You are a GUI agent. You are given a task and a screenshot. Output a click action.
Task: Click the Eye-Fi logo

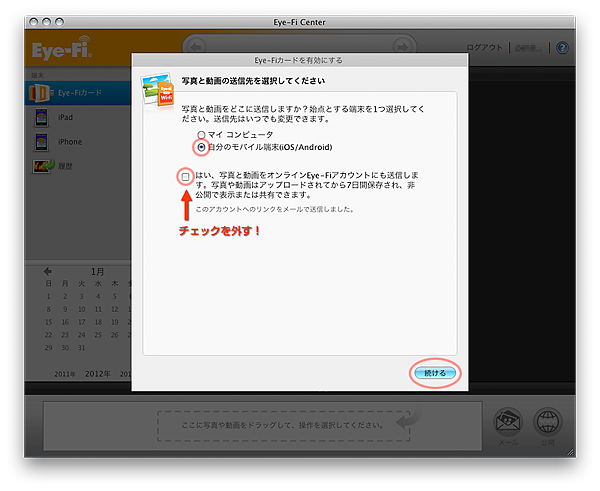pos(62,48)
